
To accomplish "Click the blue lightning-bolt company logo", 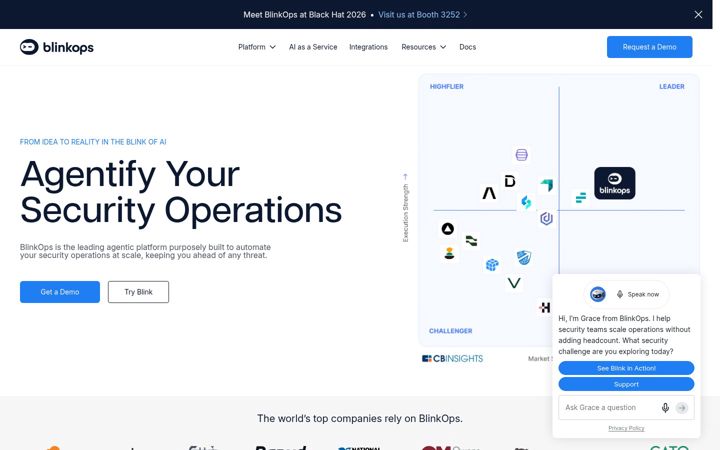I will [526, 202].
